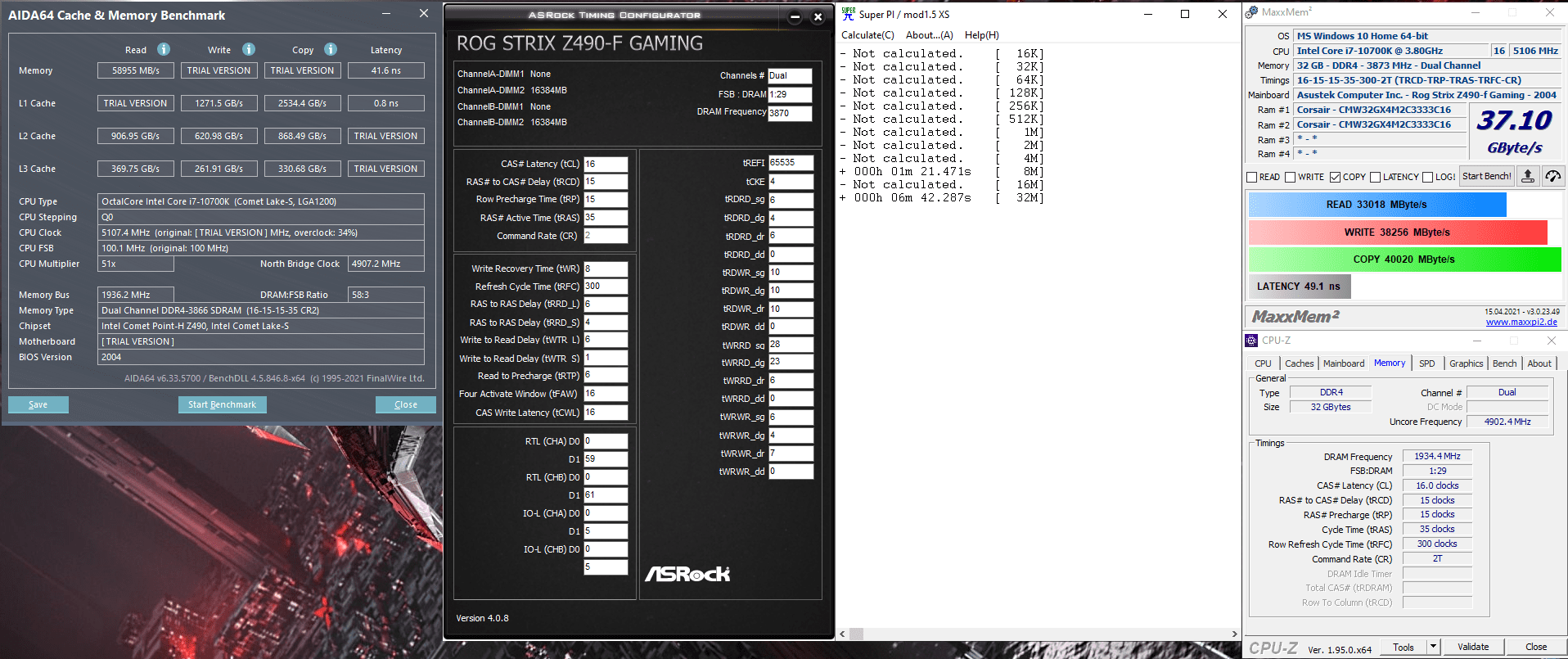This screenshot has height=659, width=1568.
Task: Click the Super PI title bar icon
Action: [848, 14]
